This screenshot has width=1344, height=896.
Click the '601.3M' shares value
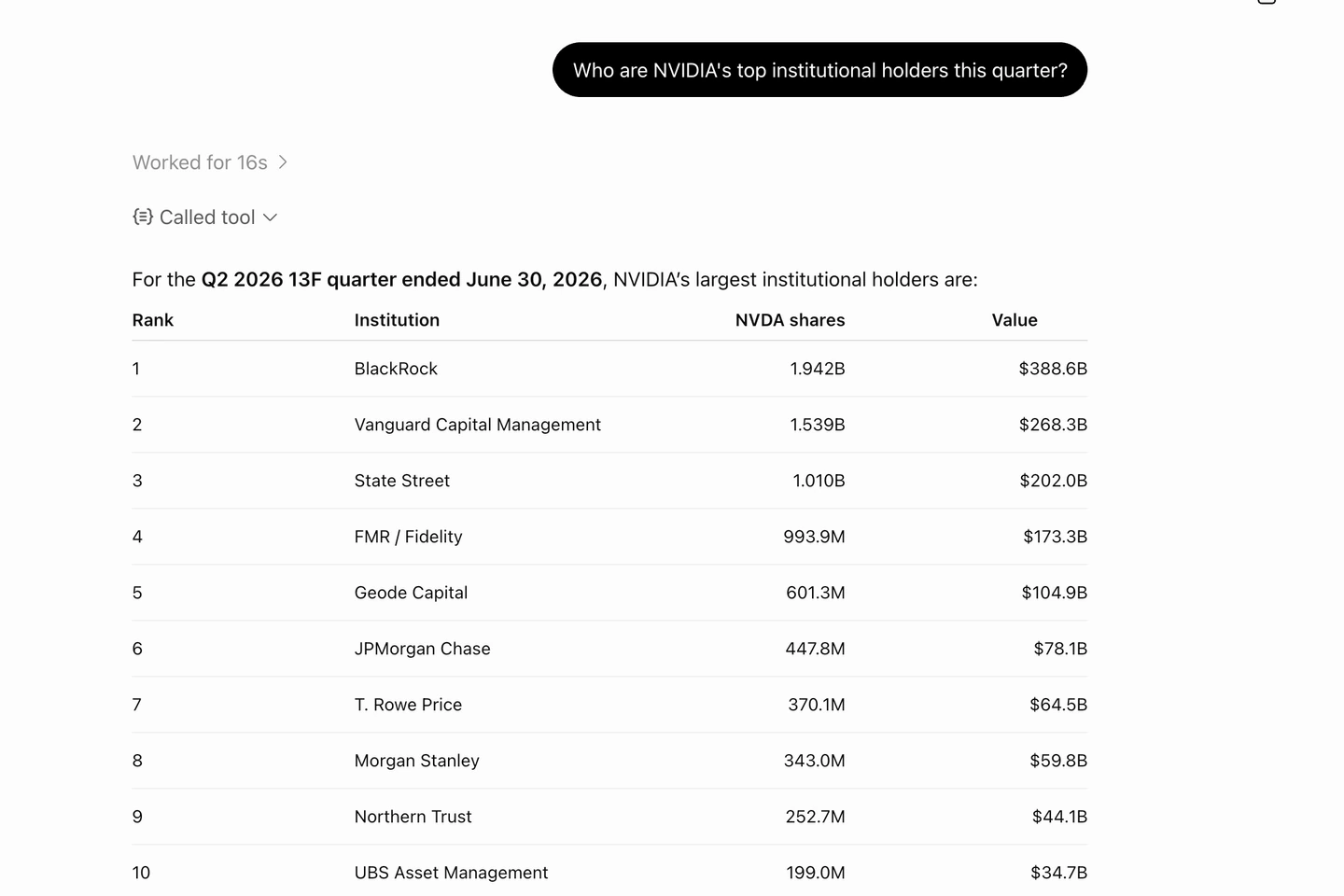coord(816,593)
